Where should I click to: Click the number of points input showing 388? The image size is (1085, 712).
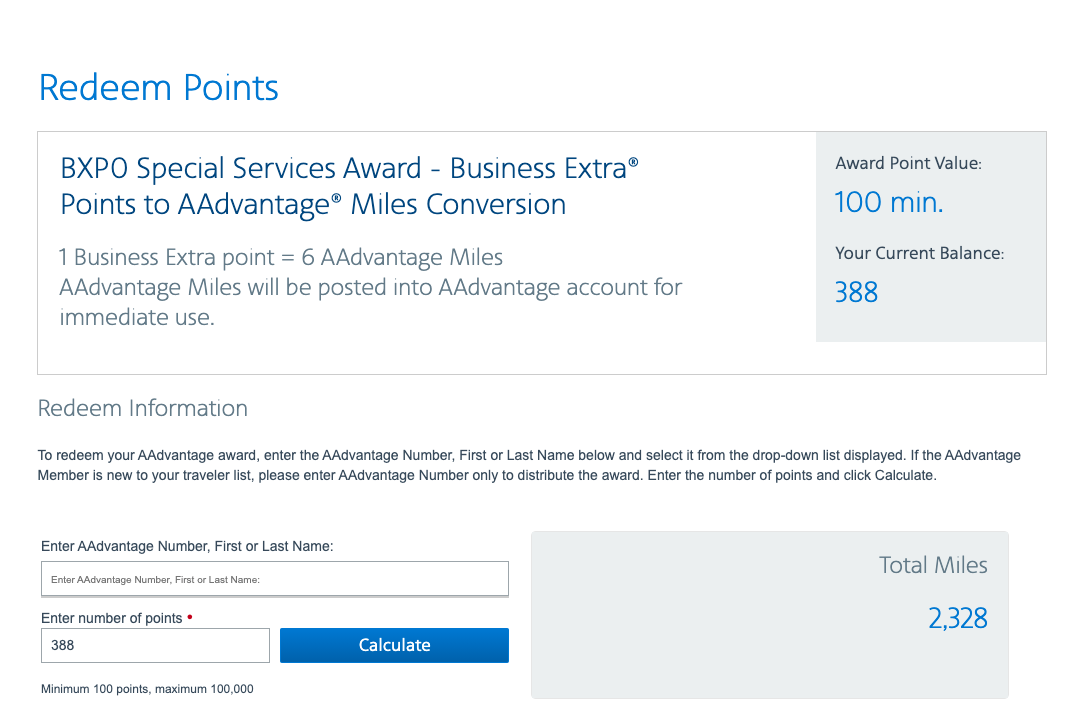(x=155, y=645)
